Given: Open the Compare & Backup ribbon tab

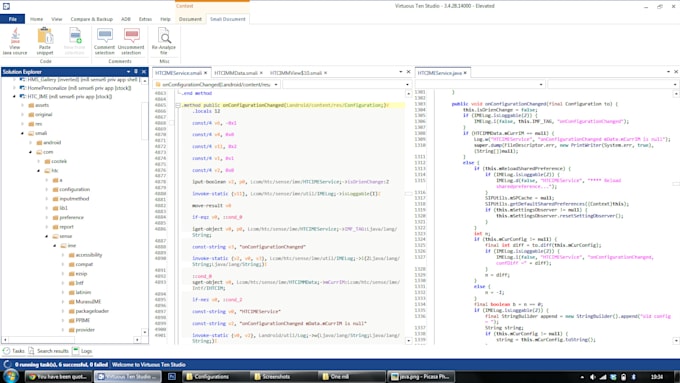Looking at the screenshot, I should click(x=92, y=19).
